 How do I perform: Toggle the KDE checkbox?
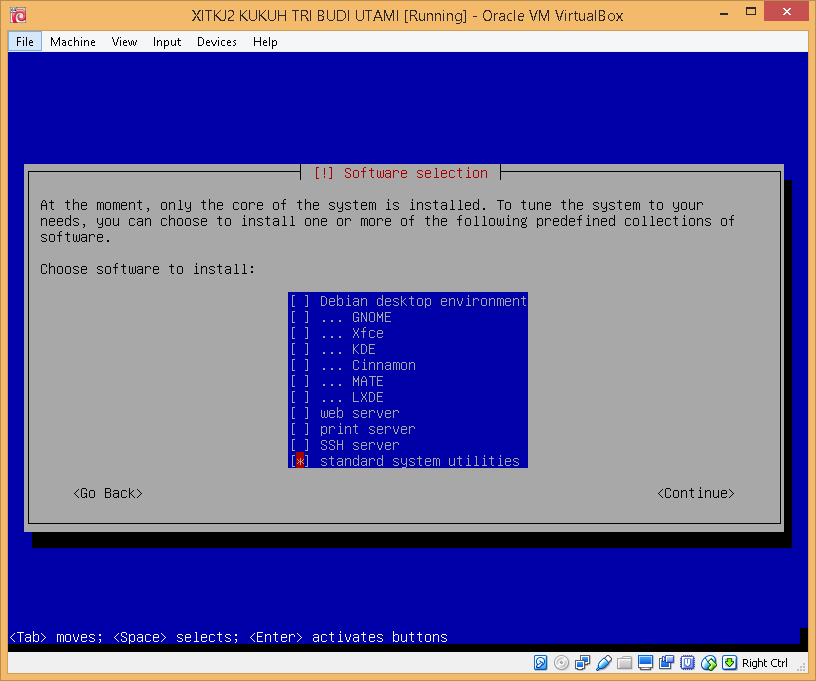click(x=300, y=349)
